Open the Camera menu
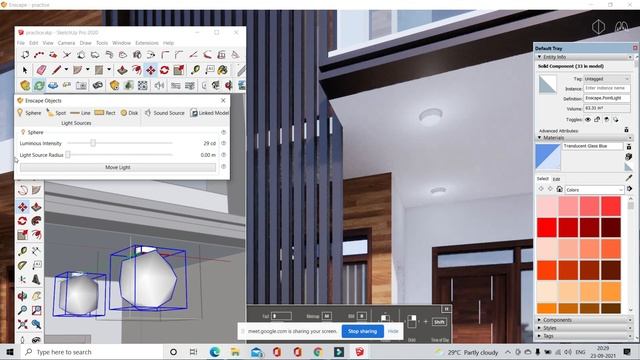The width and height of the screenshot is (640, 360). [66, 43]
